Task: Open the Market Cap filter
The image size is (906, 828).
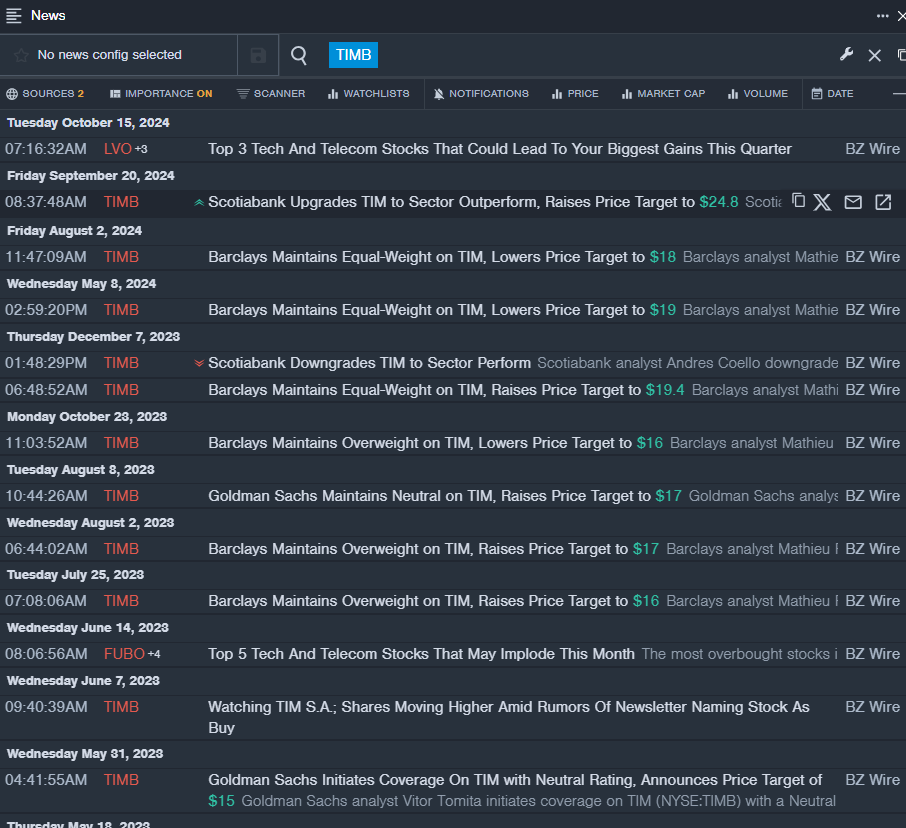Action: pos(663,94)
